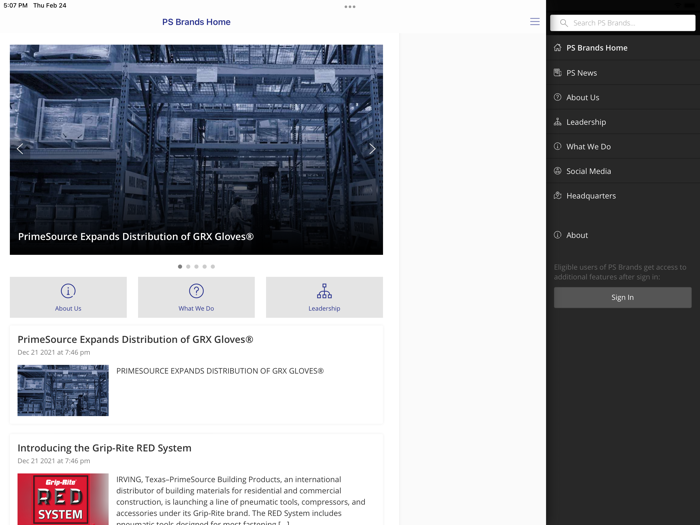Select the fifth carousel dot

213,267
